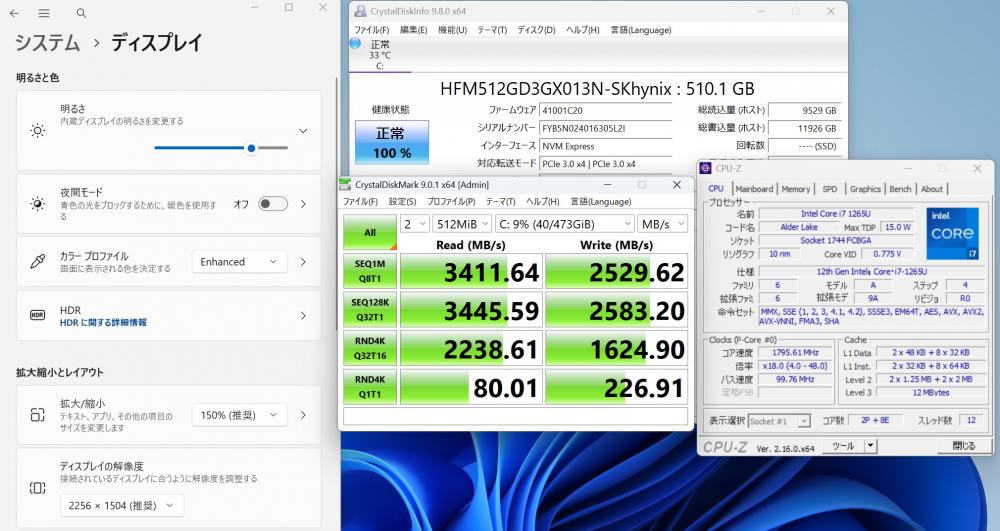Select the blue disk status orb for drive C:
The height and width of the screenshot is (531, 1000).
click(356, 44)
